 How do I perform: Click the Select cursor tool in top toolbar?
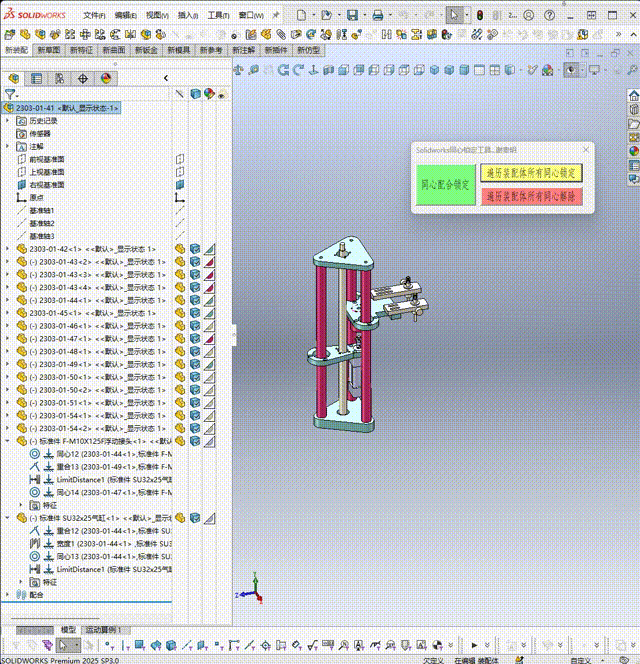(454, 16)
